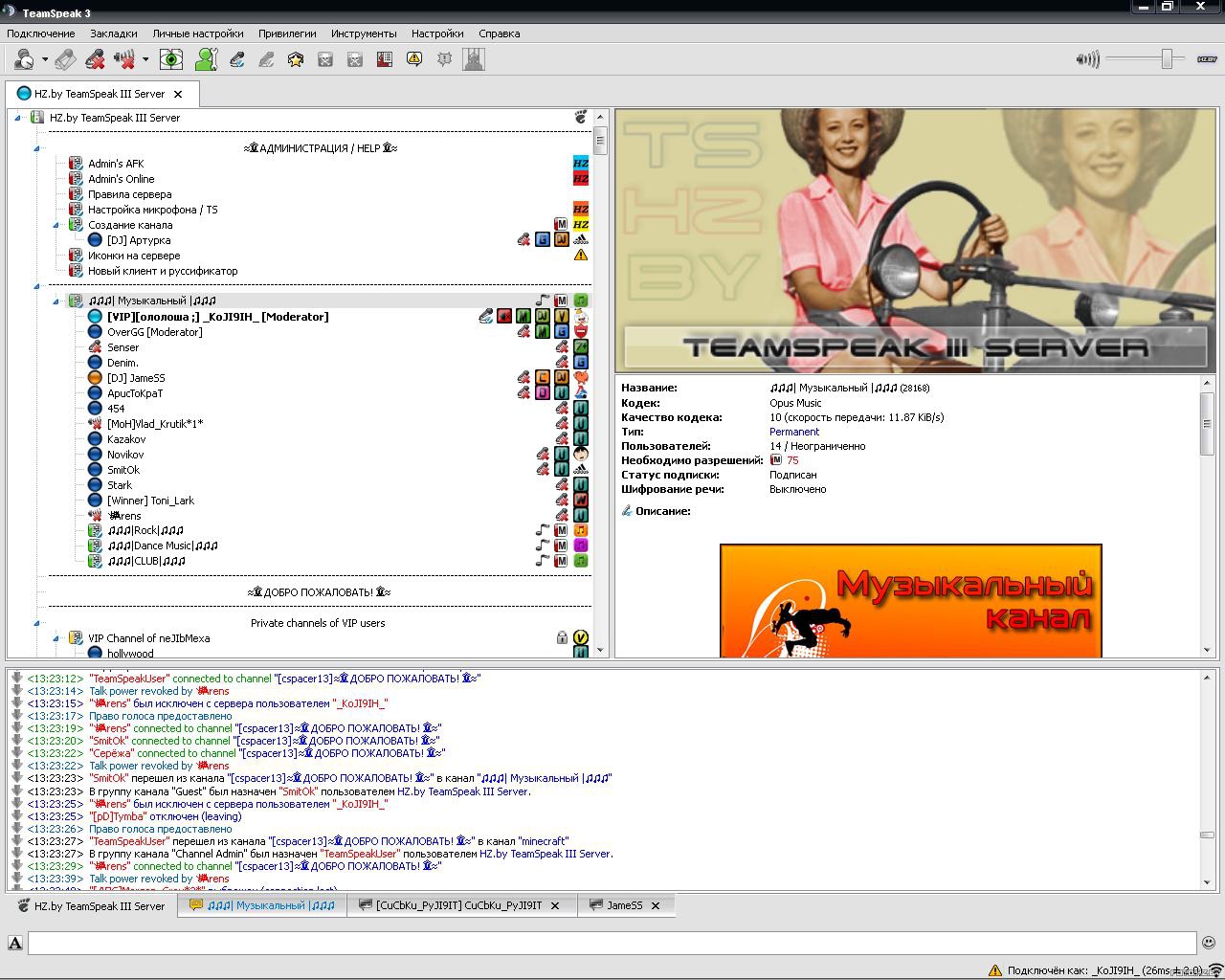Click the microphone-with-check toolbar icon
Image resolution: width=1225 pixels, height=980 pixels.
(236, 59)
